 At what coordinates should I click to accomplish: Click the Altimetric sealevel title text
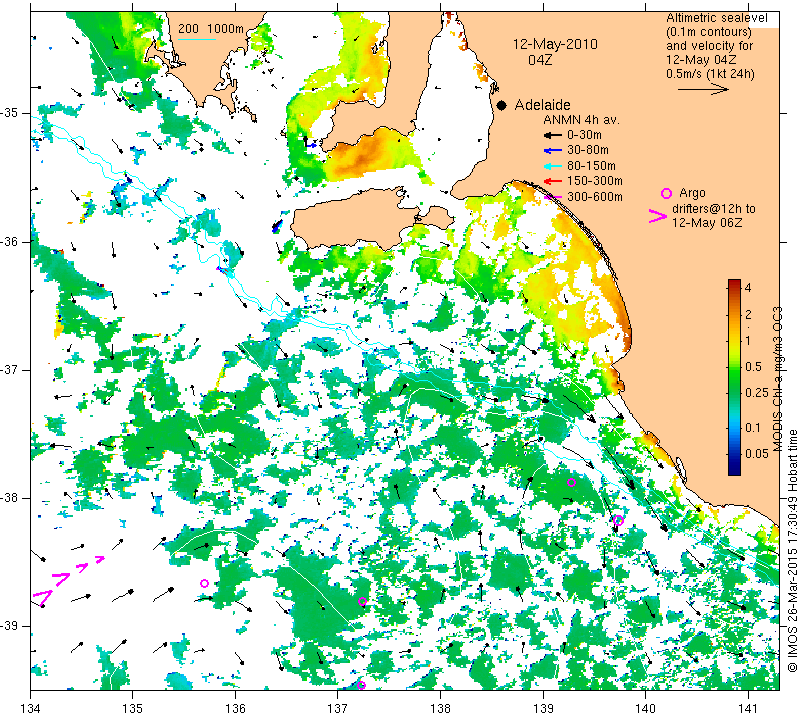(716, 18)
